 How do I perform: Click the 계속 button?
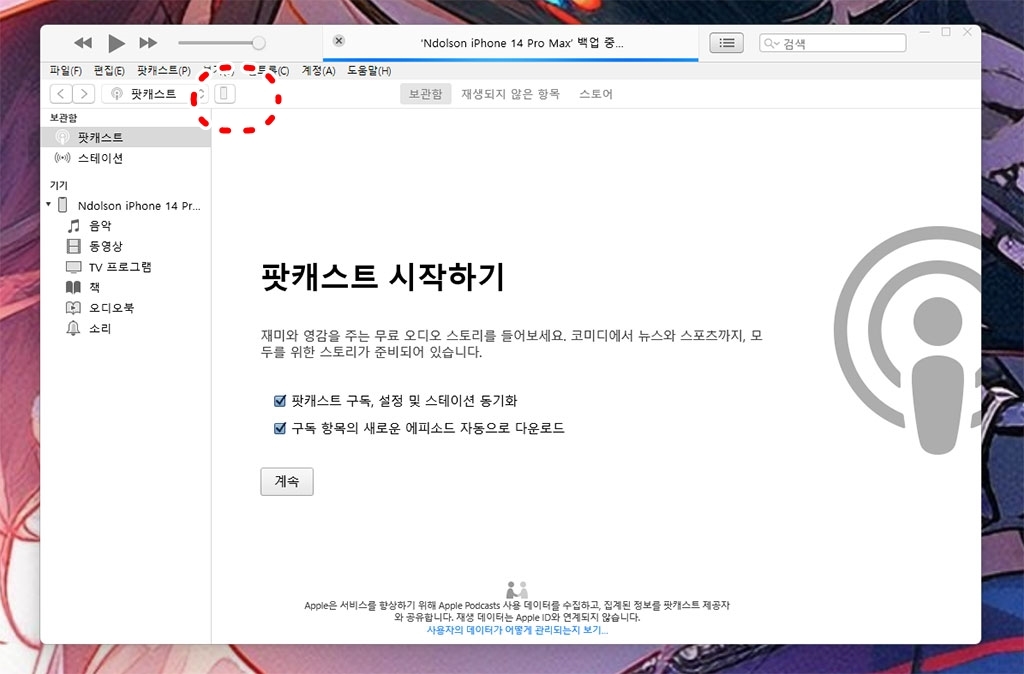click(287, 481)
